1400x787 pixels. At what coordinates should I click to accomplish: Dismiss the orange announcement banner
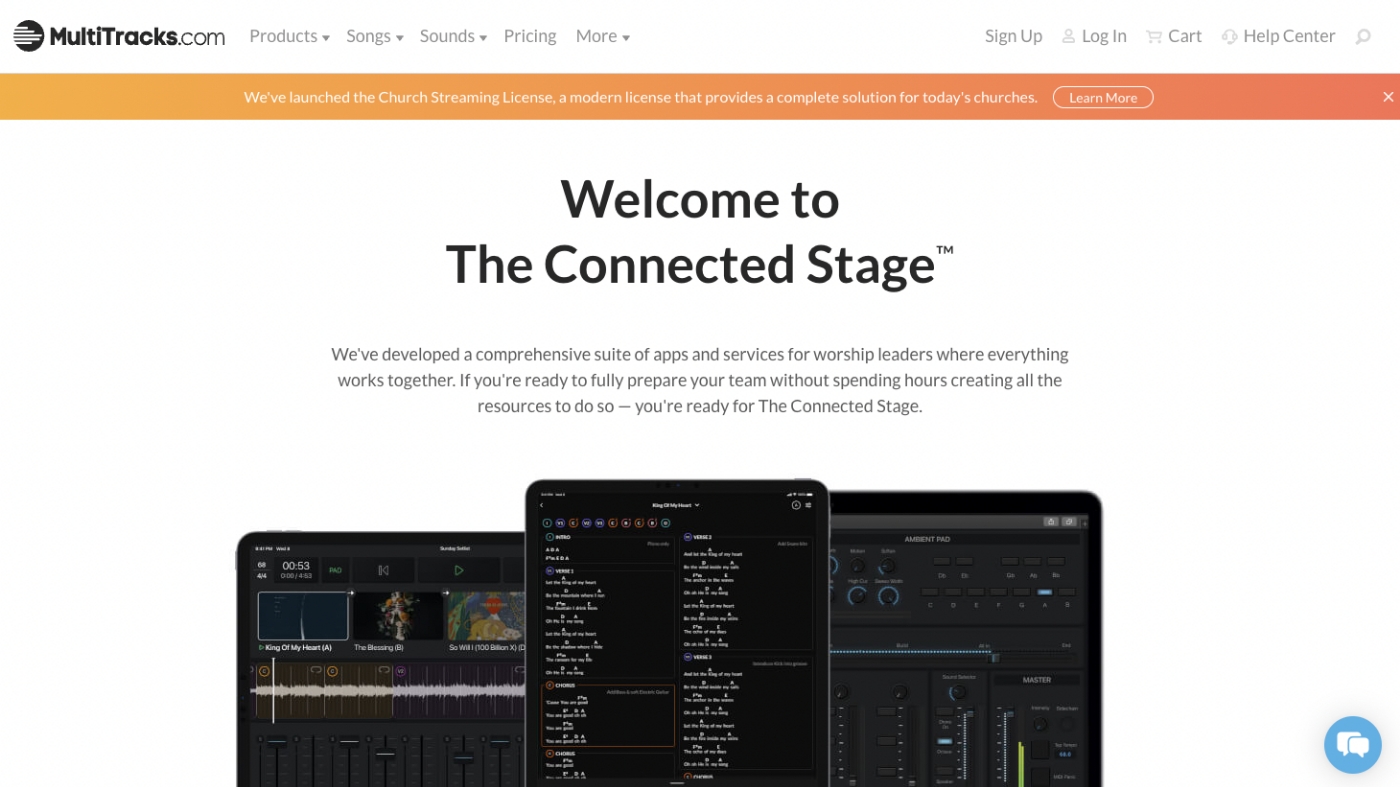[1388, 97]
